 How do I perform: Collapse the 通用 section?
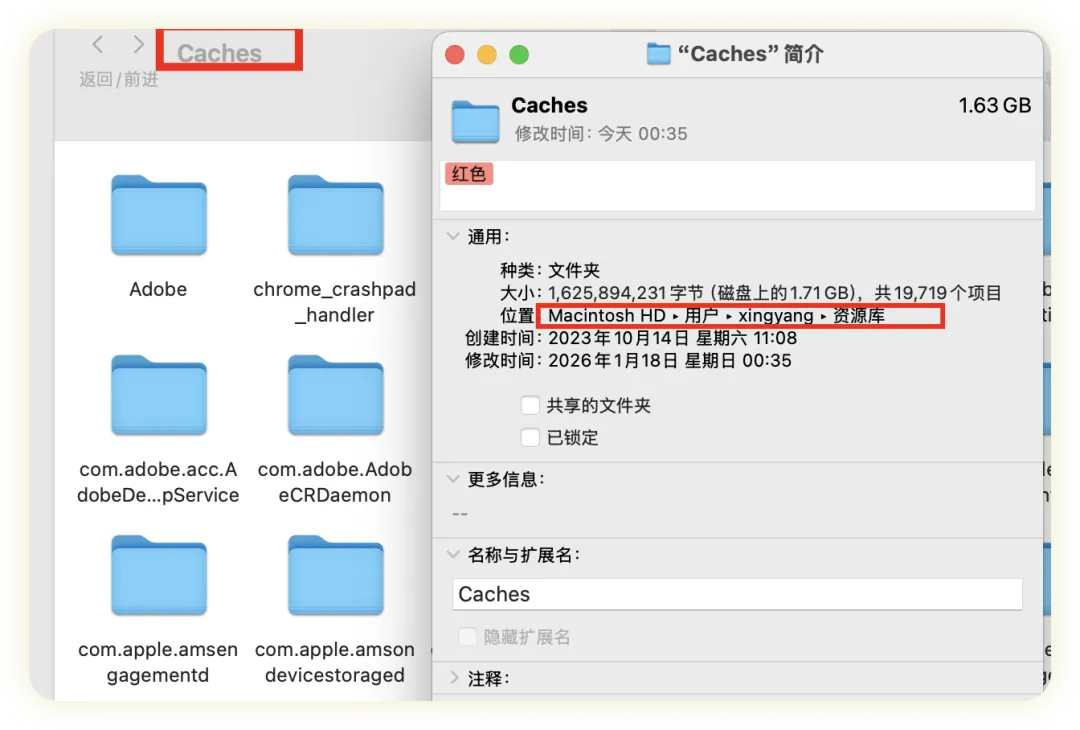(453, 236)
